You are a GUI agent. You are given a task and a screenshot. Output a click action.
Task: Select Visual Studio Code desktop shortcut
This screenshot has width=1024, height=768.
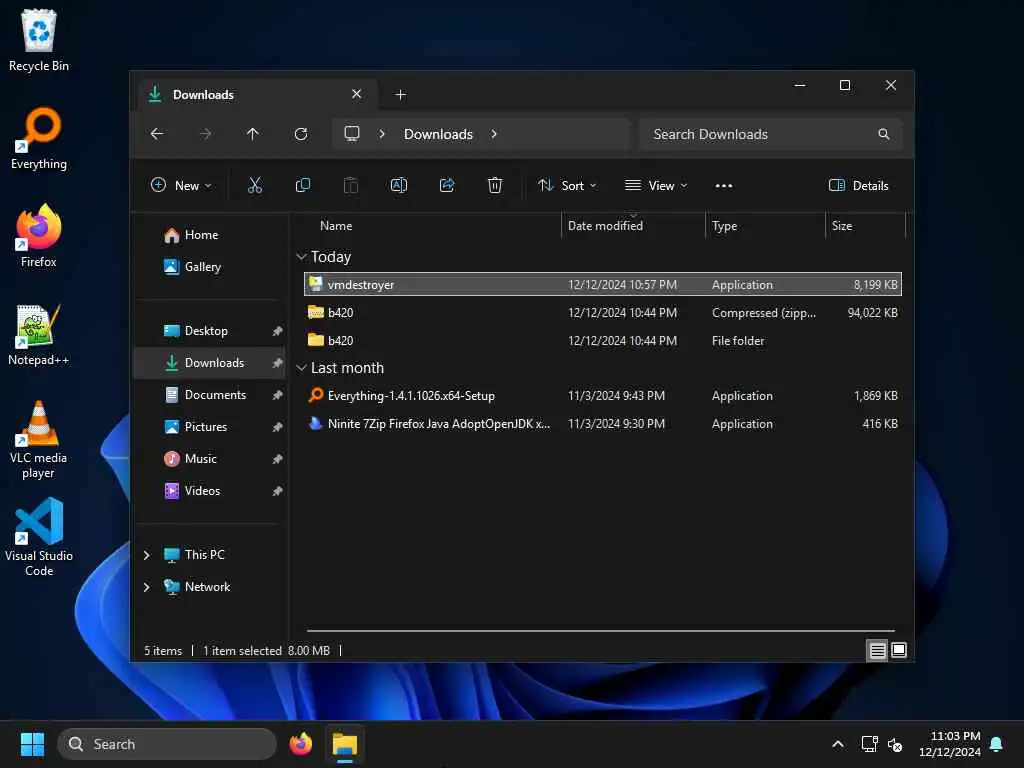pyautogui.click(x=39, y=537)
